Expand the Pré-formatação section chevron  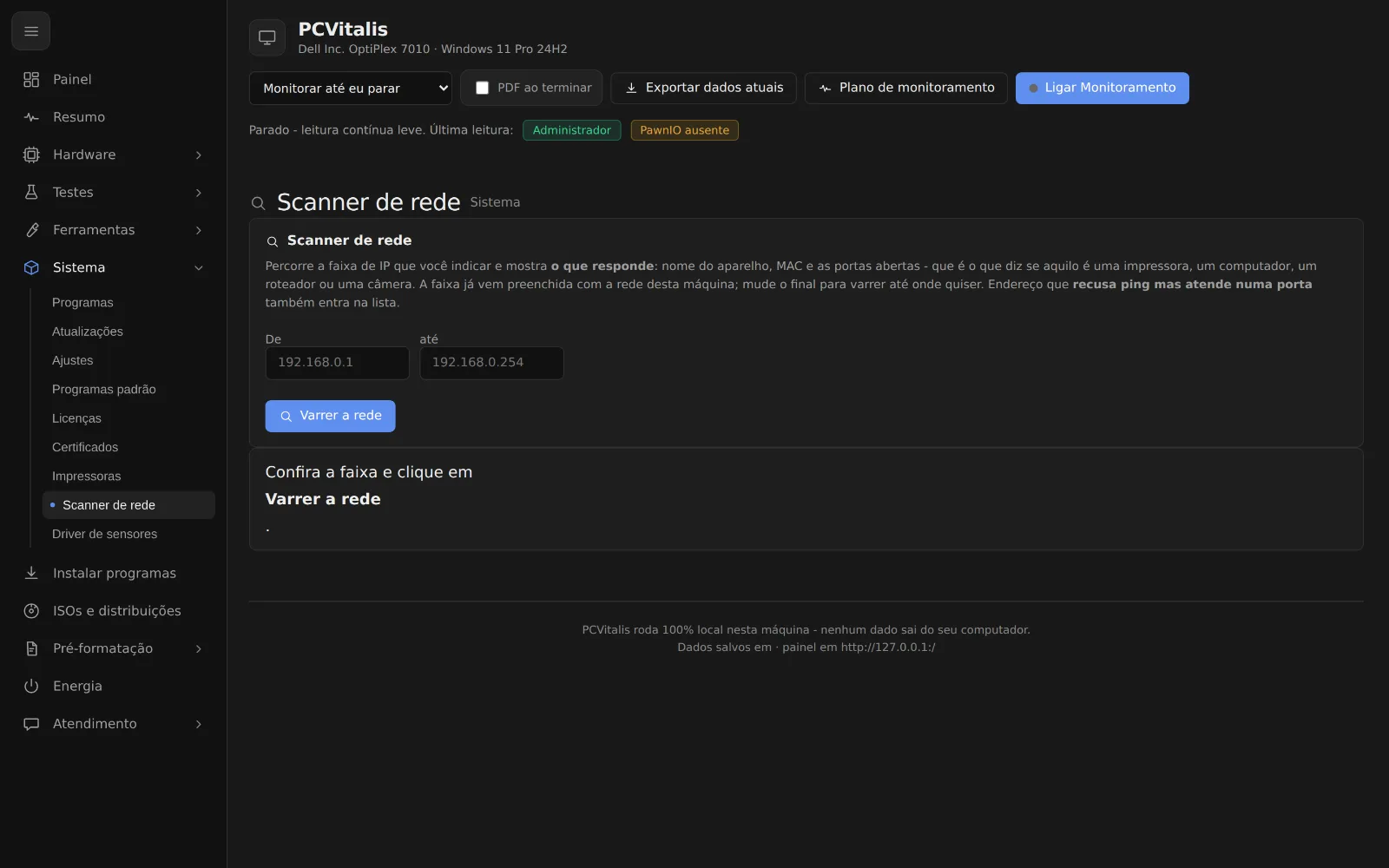[199, 648]
